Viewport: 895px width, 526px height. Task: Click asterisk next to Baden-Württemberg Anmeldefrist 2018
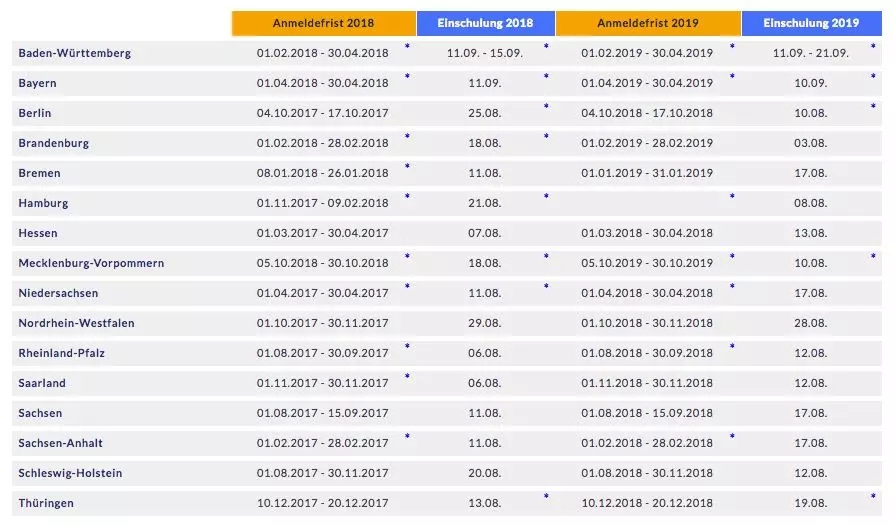pos(407,46)
